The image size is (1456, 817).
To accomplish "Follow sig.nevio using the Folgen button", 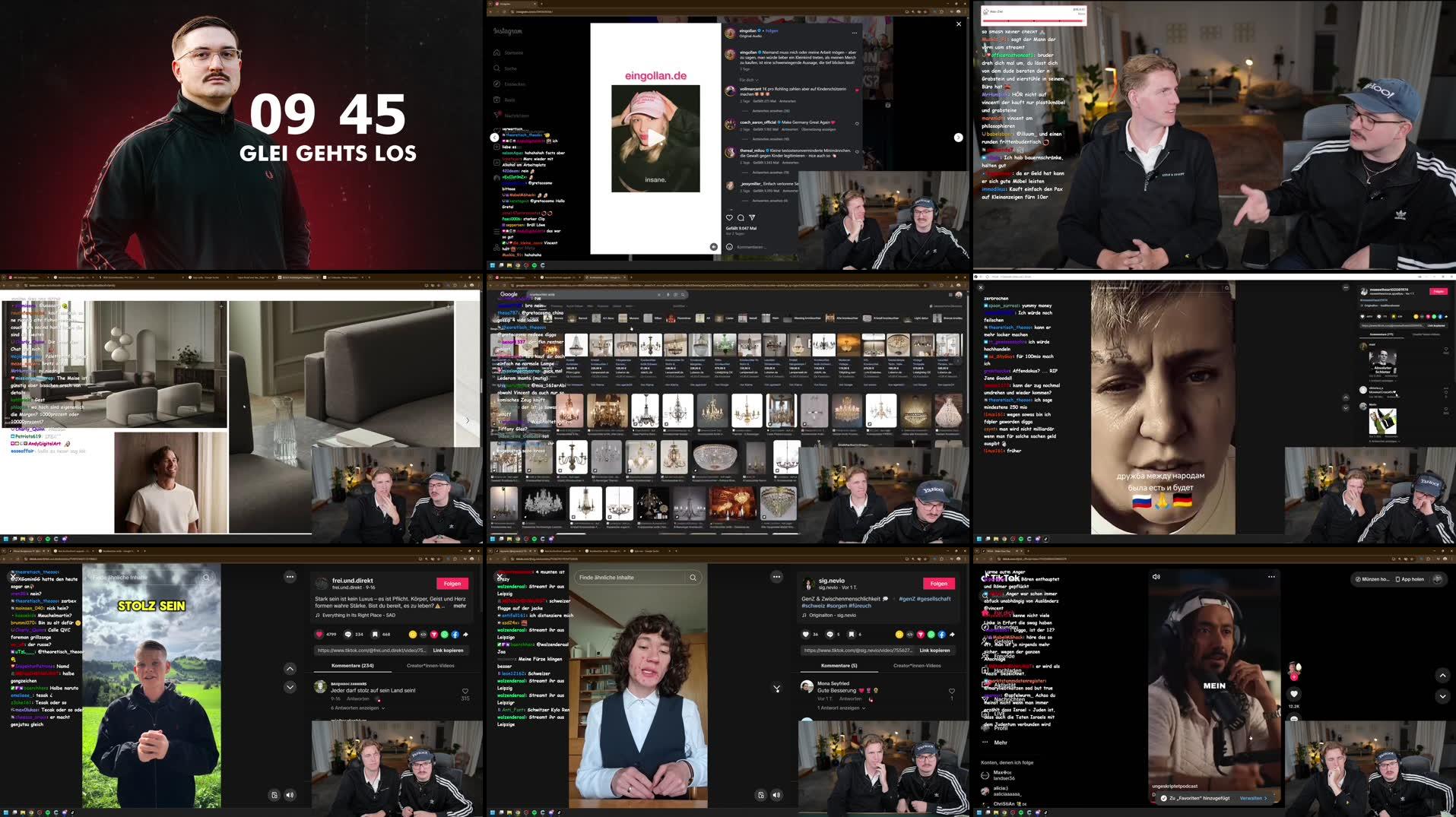I will click(x=939, y=584).
